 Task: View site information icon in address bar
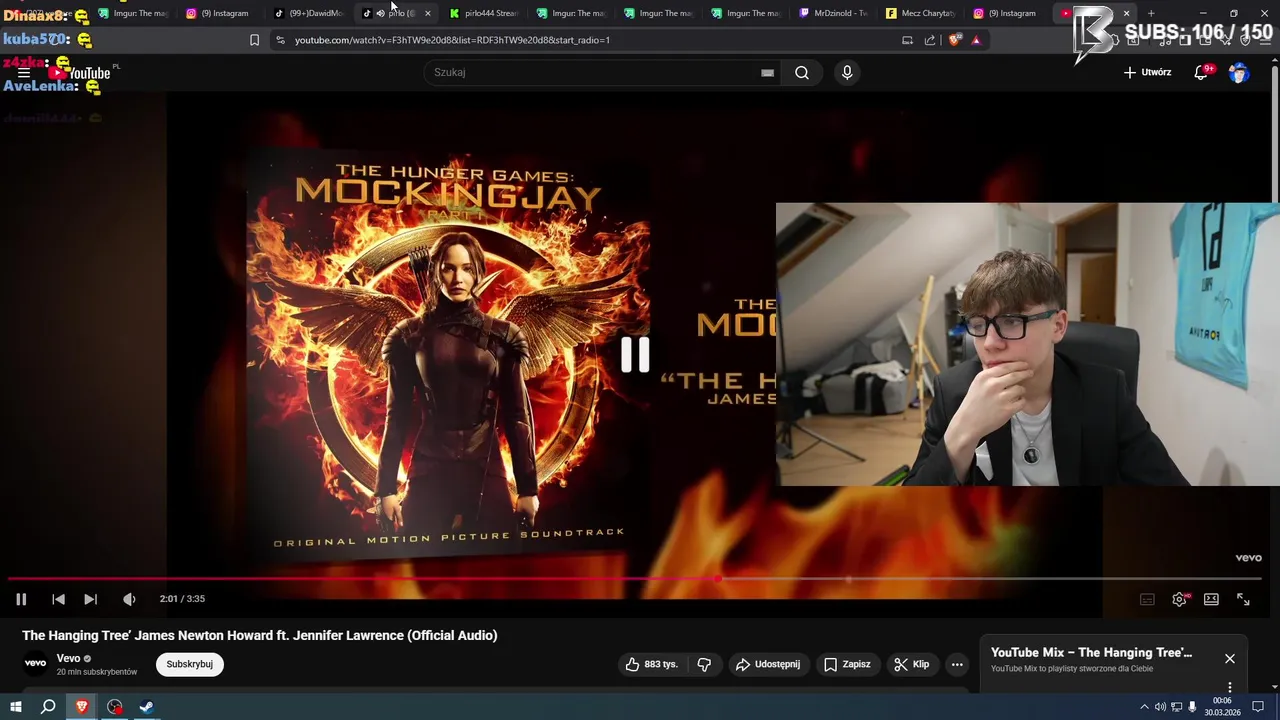click(x=280, y=40)
